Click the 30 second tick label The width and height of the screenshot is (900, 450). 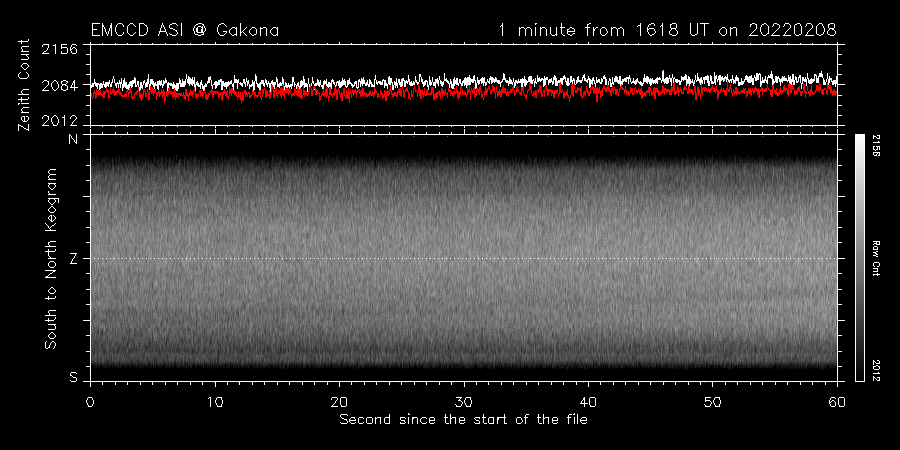[464, 401]
